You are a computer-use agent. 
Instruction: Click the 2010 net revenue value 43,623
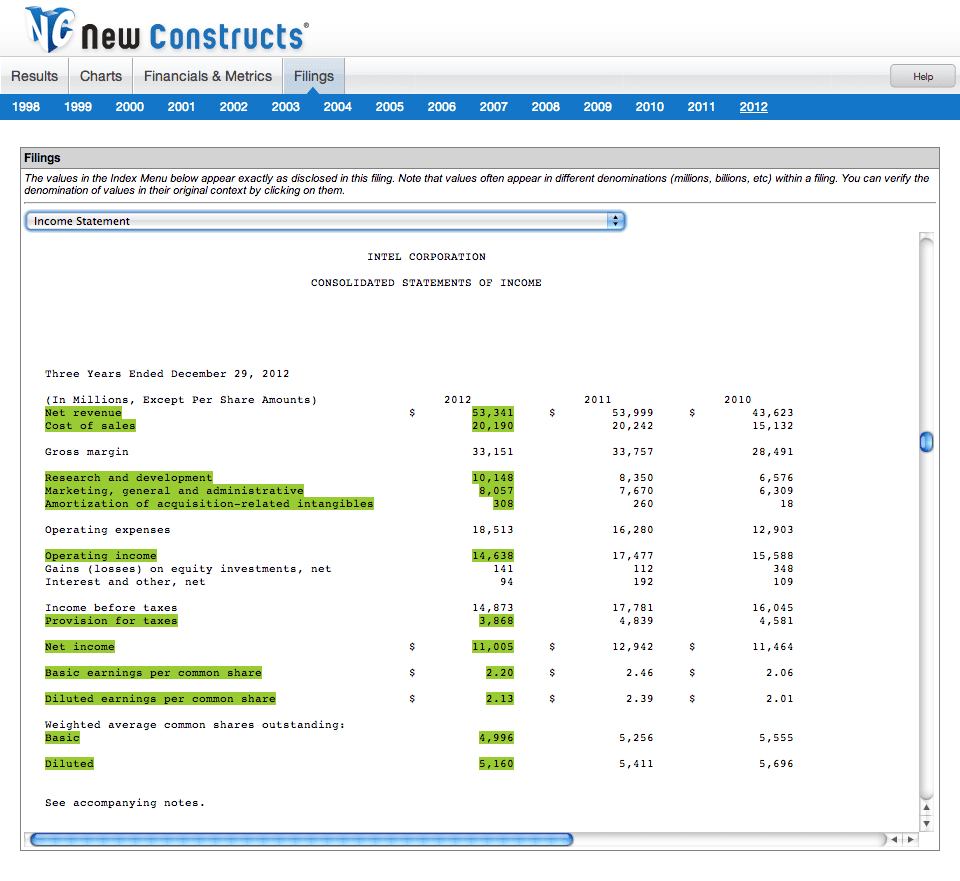point(773,413)
